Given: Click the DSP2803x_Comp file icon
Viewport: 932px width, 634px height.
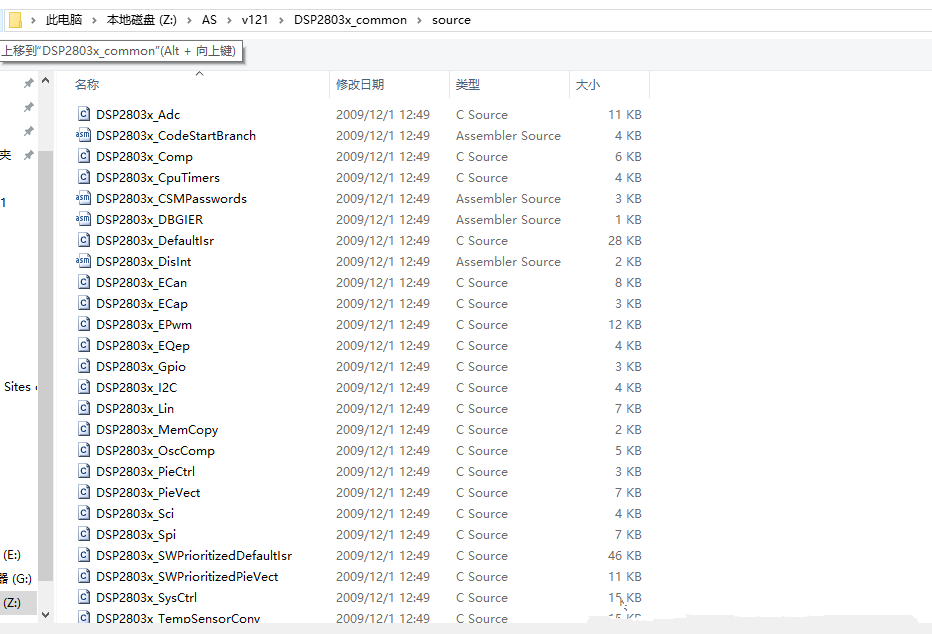Looking at the screenshot, I should [84, 156].
